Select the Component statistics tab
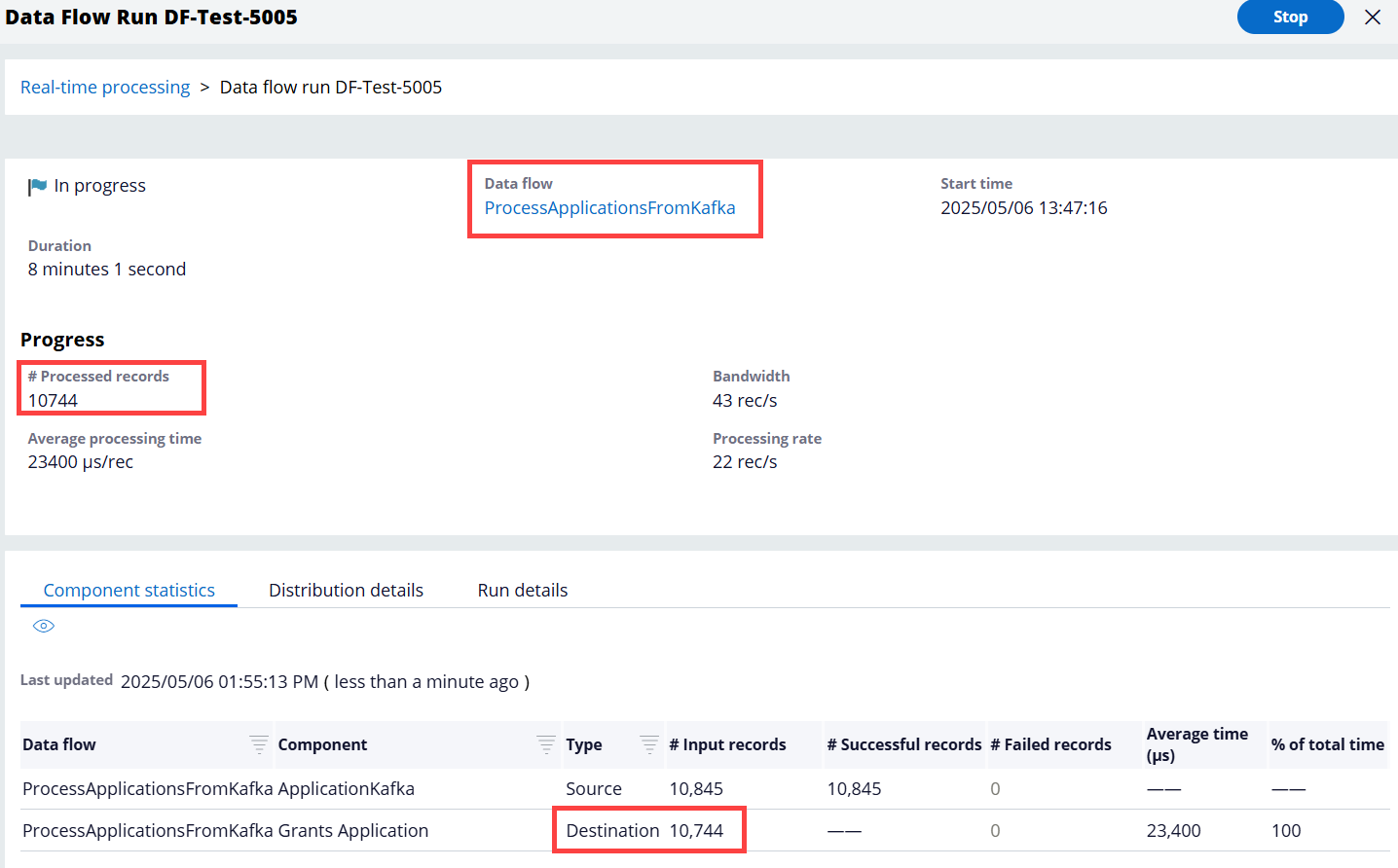The height and width of the screenshot is (868, 1398). coord(129,591)
